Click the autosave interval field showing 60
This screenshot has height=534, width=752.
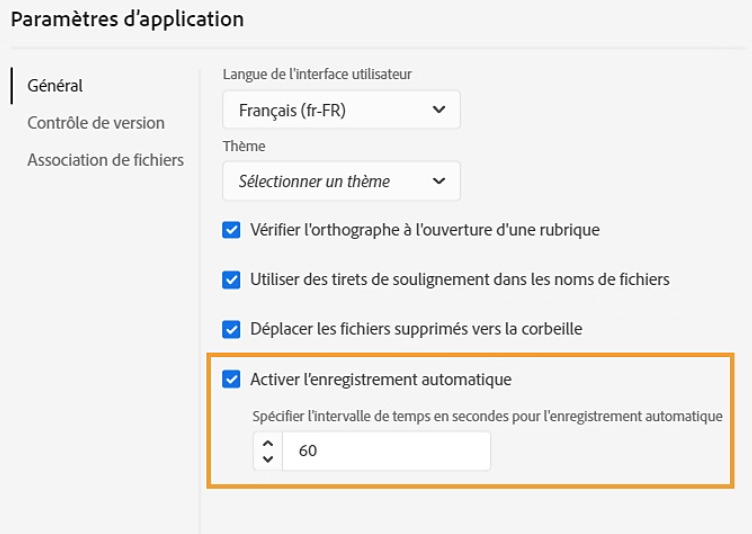(x=386, y=451)
